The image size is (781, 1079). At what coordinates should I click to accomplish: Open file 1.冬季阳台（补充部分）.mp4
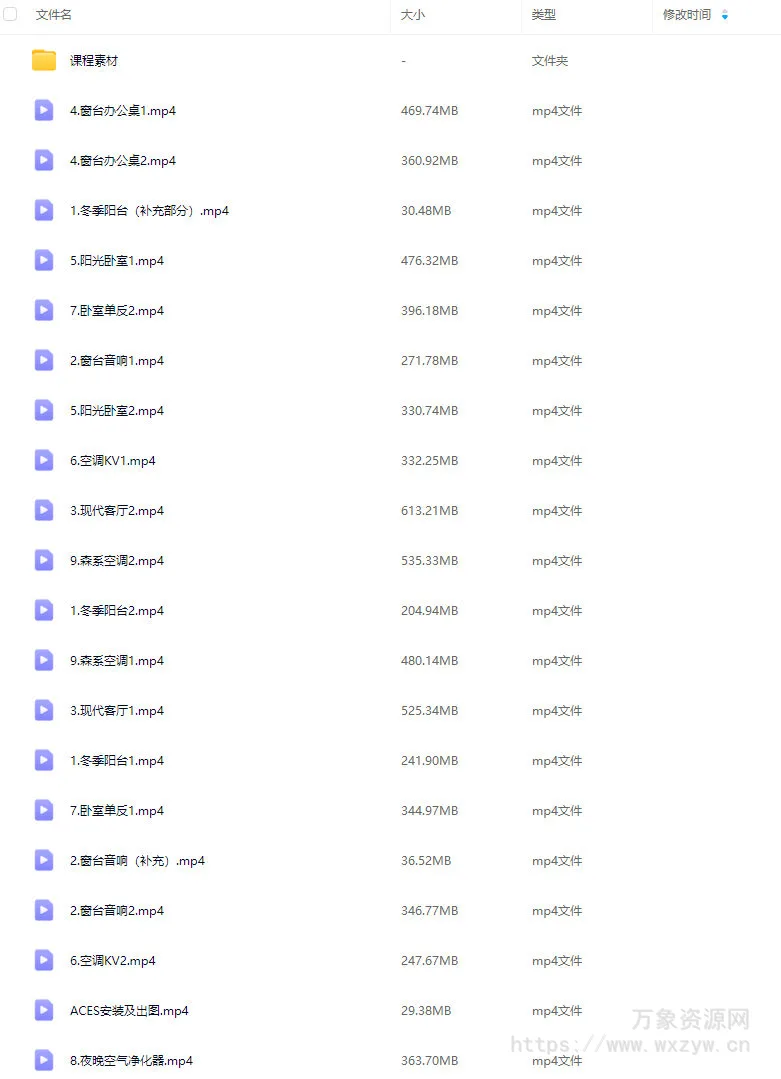tap(149, 211)
